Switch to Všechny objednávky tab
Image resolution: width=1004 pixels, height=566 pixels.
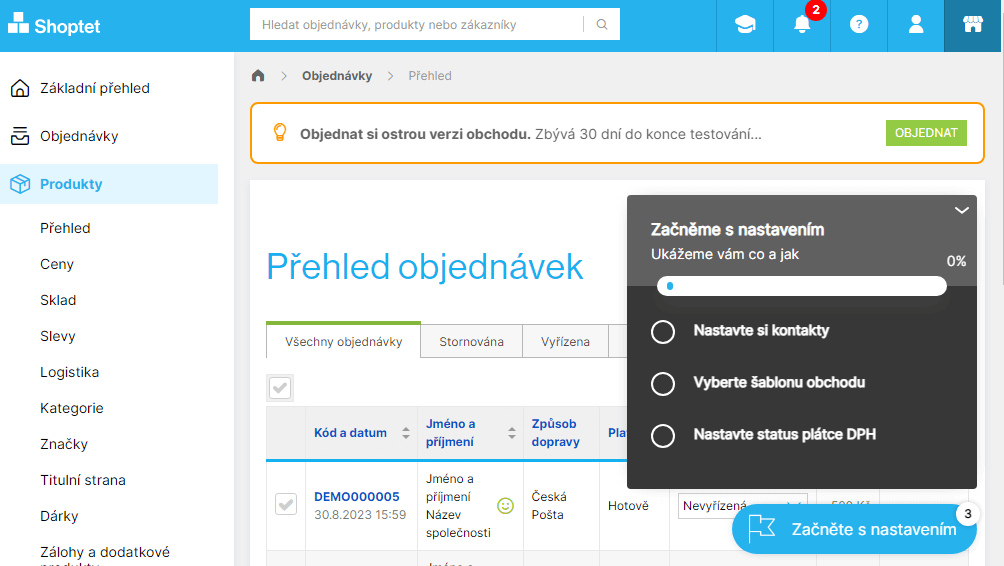click(343, 341)
